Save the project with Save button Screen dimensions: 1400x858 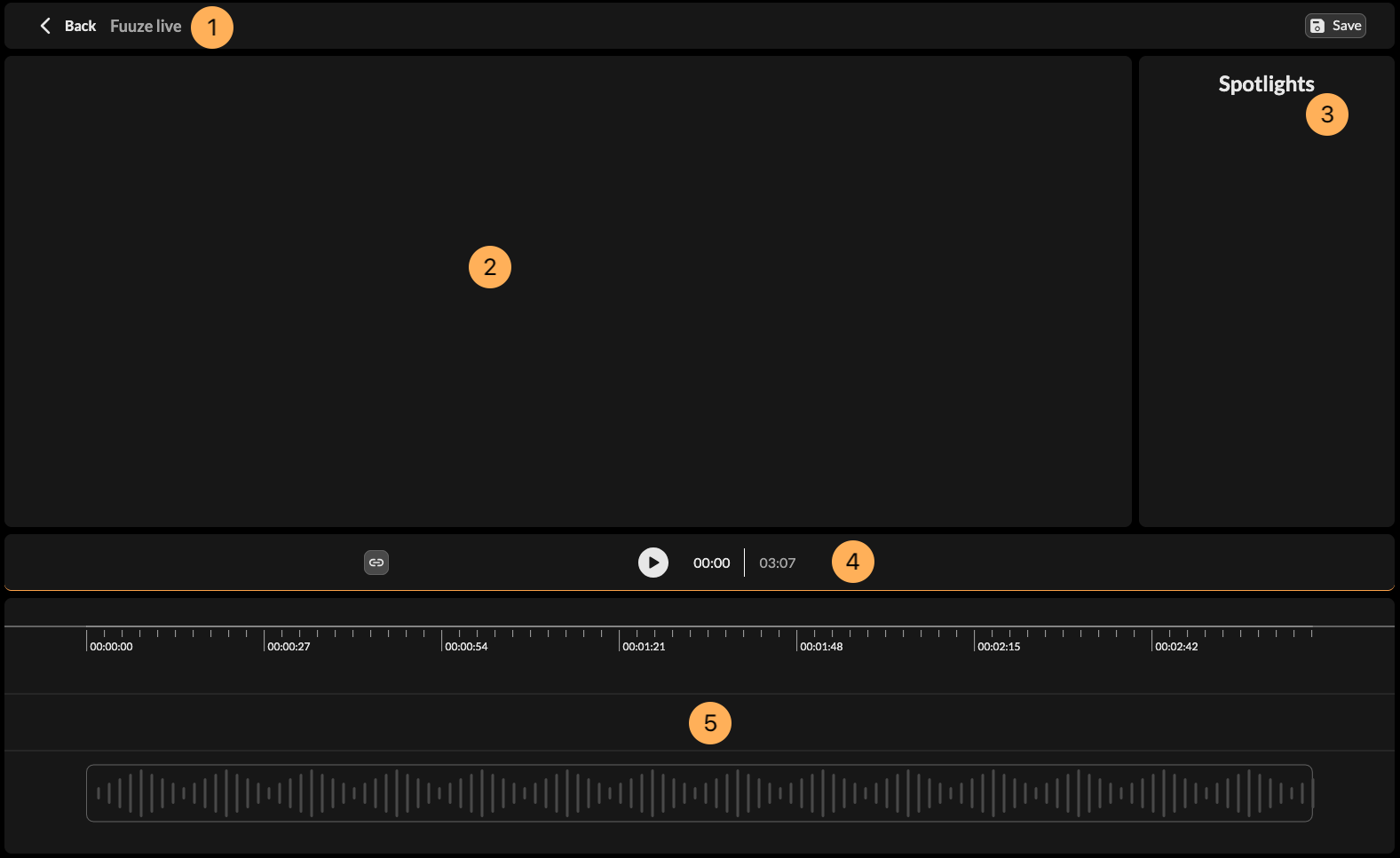tap(1335, 26)
